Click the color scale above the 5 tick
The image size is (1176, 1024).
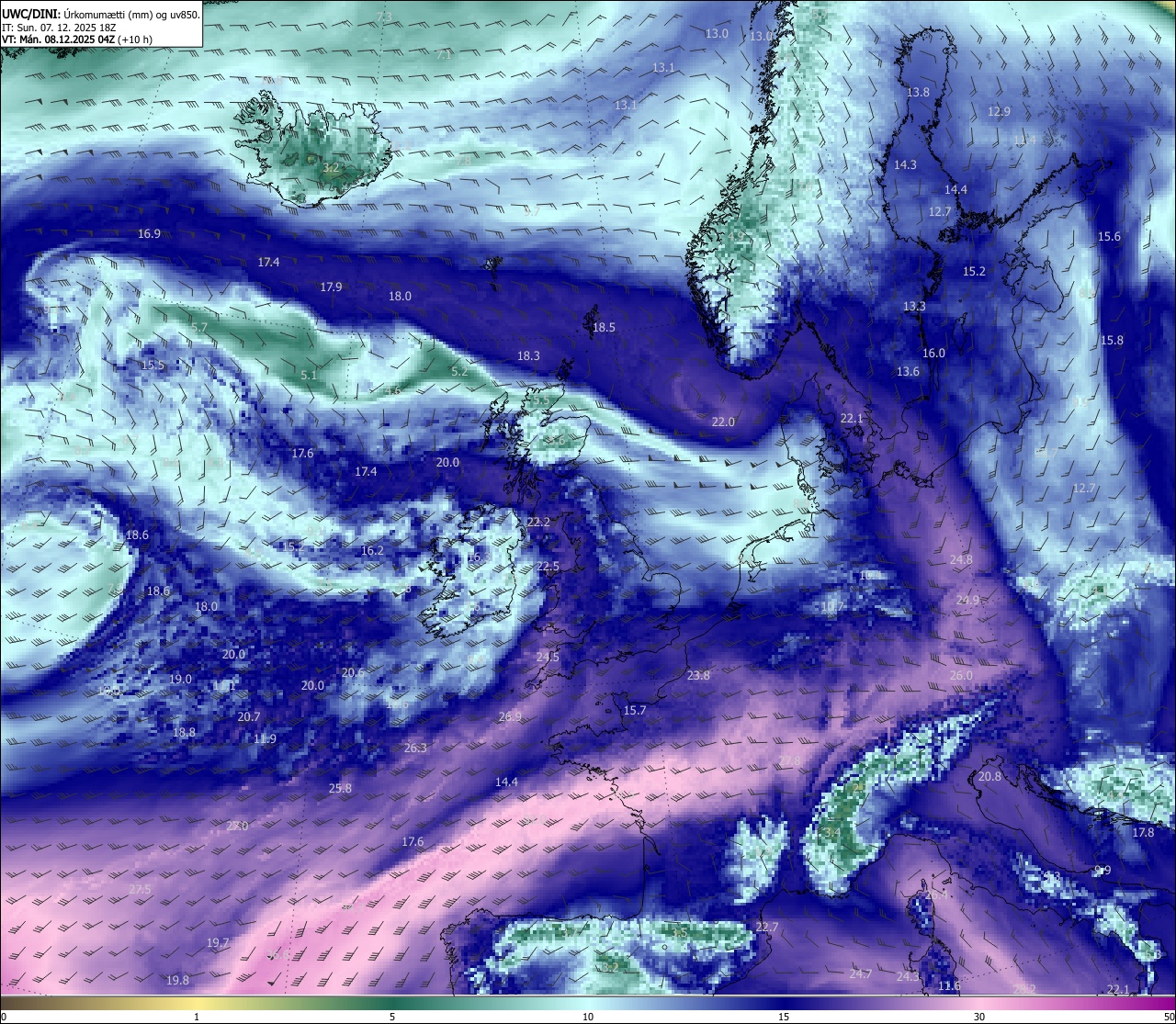pyautogui.click(x=392, y=1002)
